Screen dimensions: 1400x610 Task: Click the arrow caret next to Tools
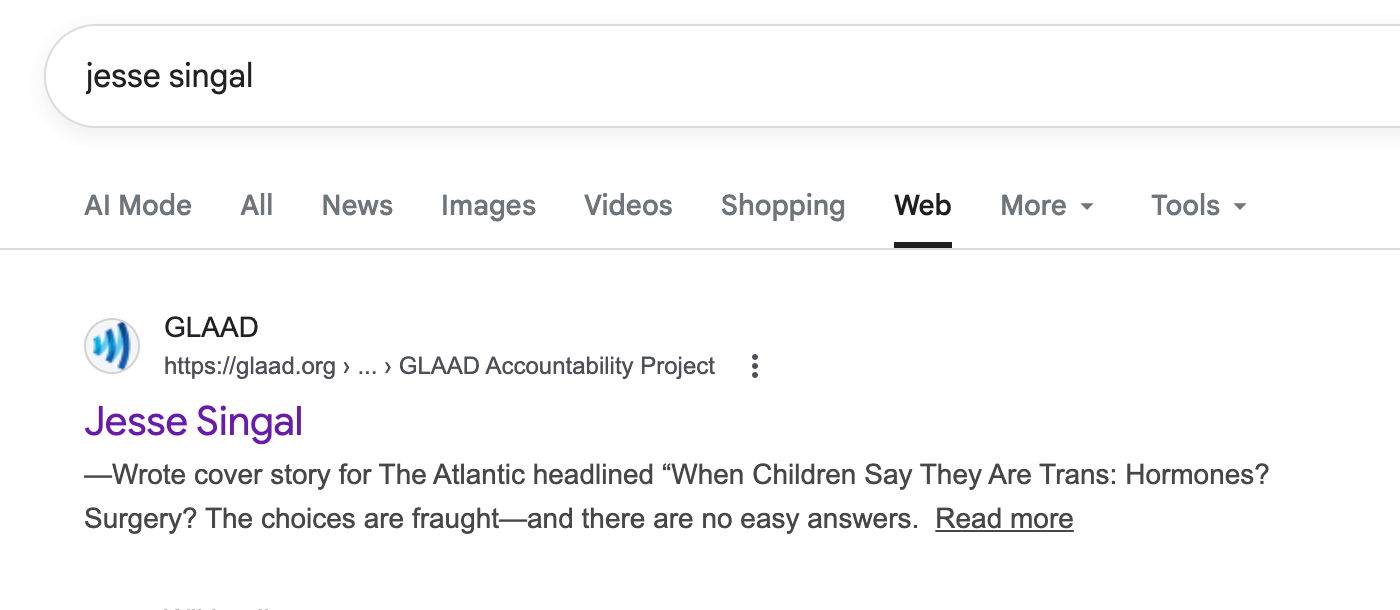click(1240, 207)
